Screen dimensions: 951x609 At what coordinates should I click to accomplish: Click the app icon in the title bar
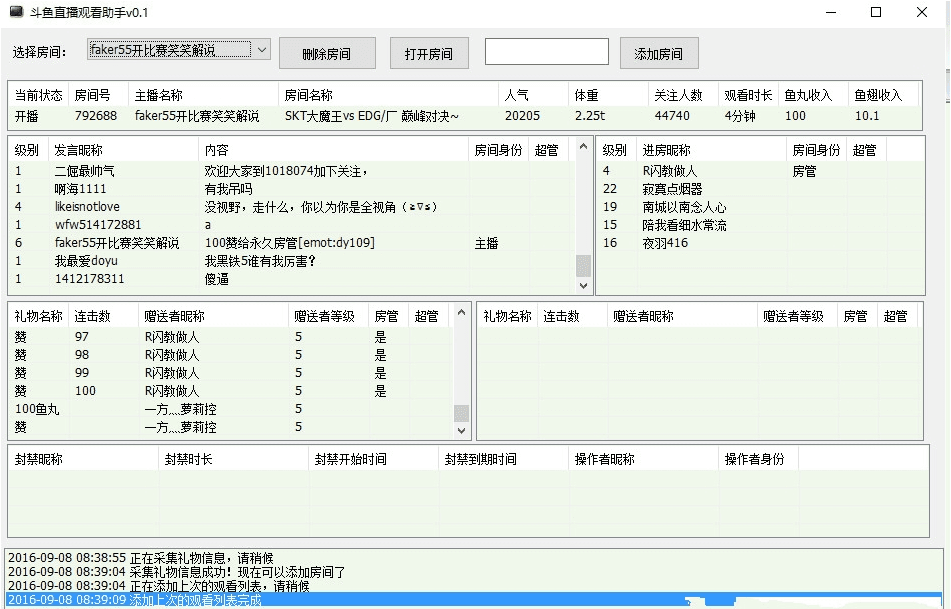pyautogui.click(x=18, y=13)
